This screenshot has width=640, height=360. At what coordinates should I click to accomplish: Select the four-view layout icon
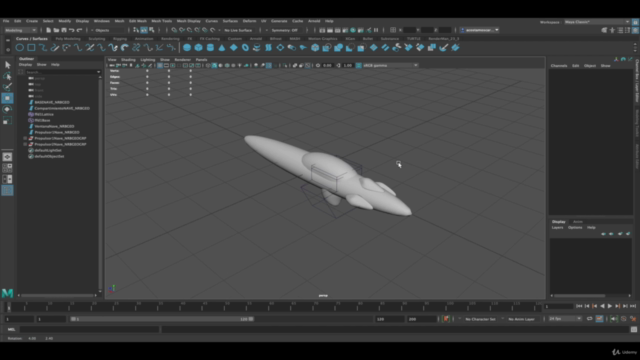coord(7,168)
